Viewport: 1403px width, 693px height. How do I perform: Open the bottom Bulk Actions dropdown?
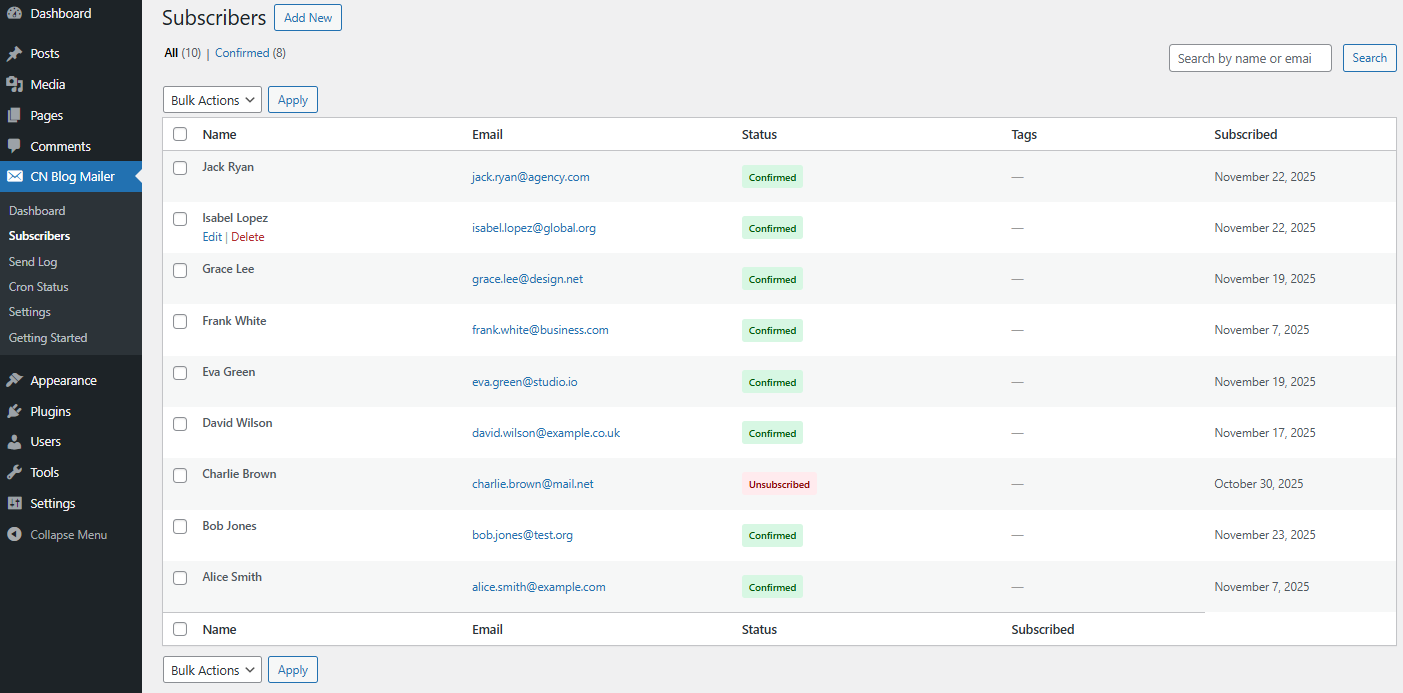click(211, 669)
